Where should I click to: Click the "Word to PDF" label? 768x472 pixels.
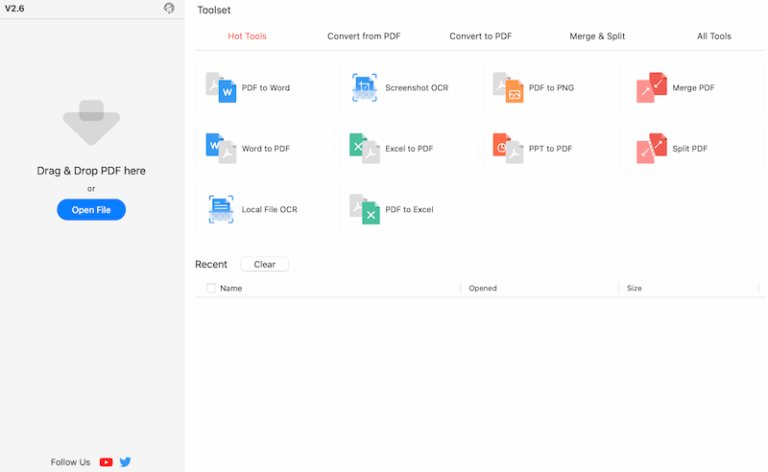click(x=265, y=148)
